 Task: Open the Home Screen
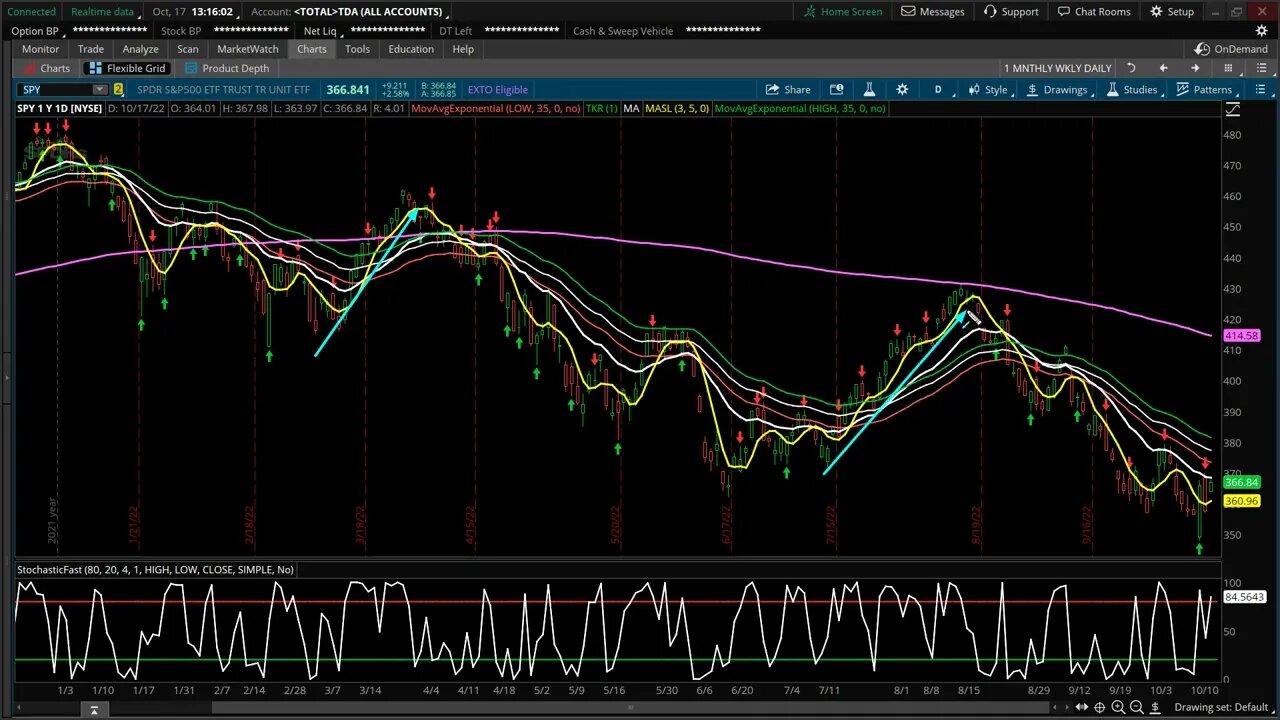pos(843,12)
